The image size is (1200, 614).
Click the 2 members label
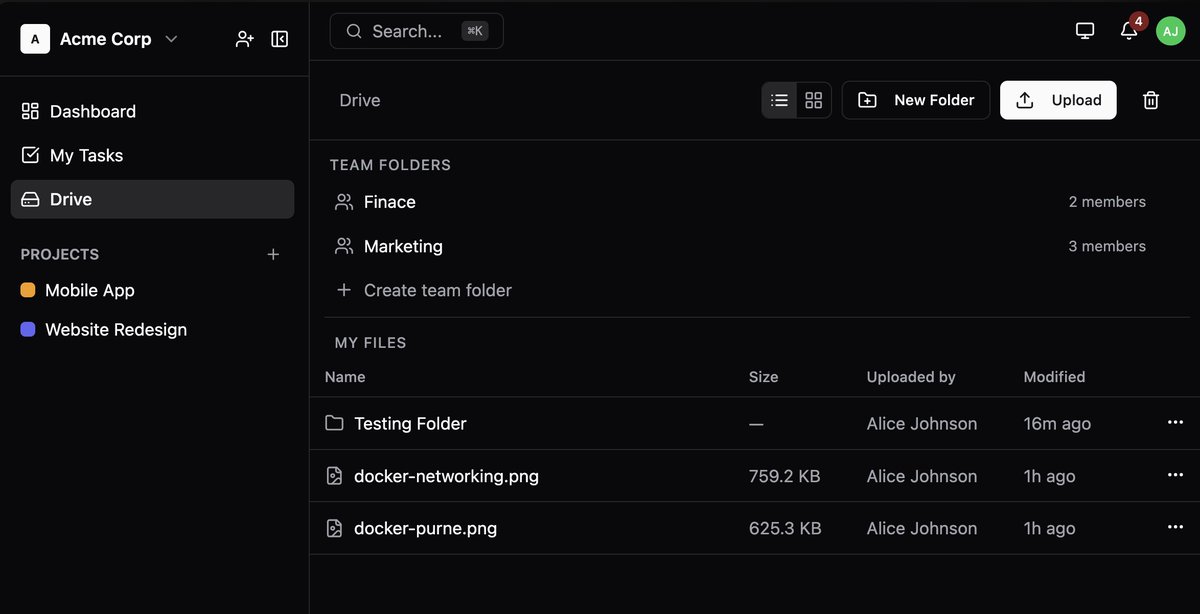[1107, 202]
